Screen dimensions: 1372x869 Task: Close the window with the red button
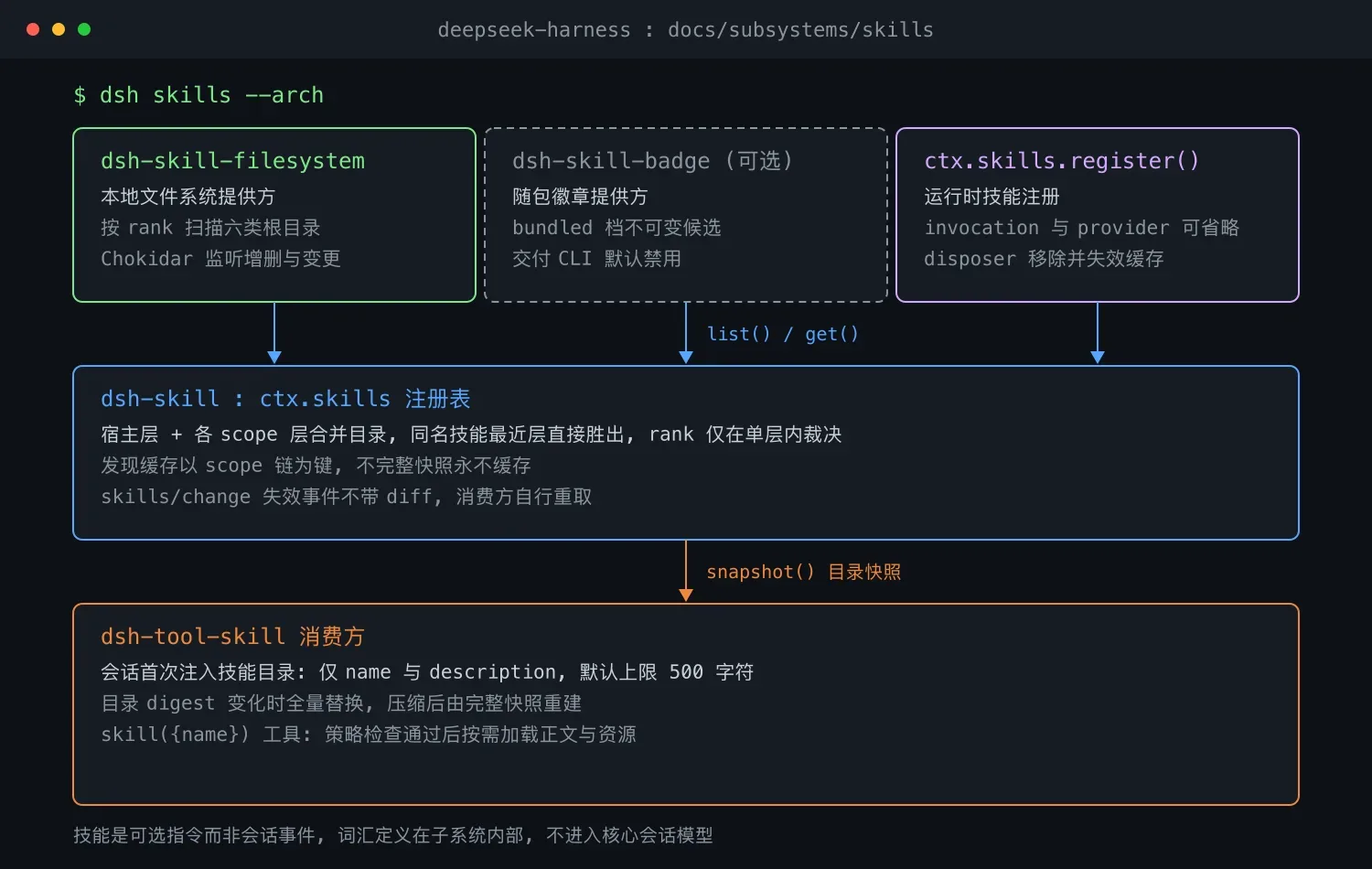[33, 29]
